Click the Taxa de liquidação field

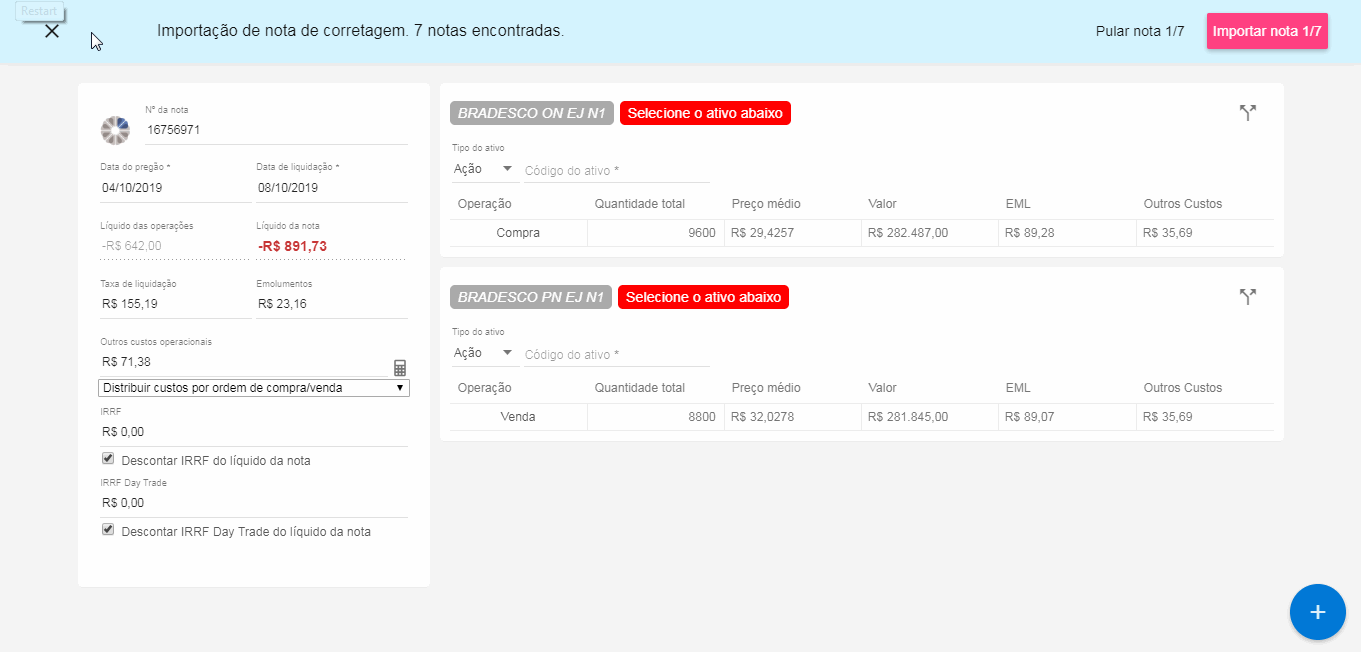[176, 304]
